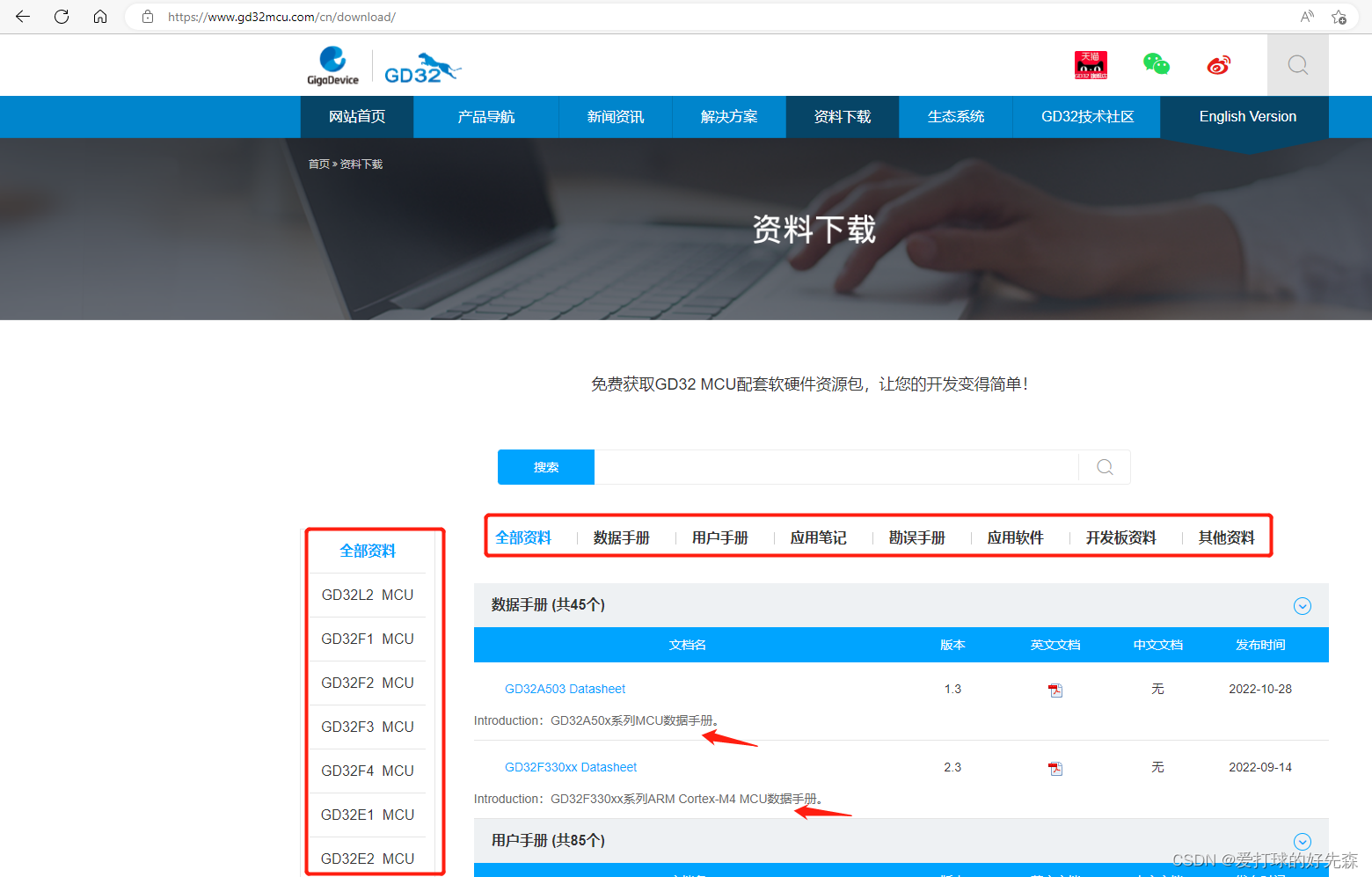Click the 2022-10-28 release date
This screenshot has width=1372, height=877.
pos(1260,689)
